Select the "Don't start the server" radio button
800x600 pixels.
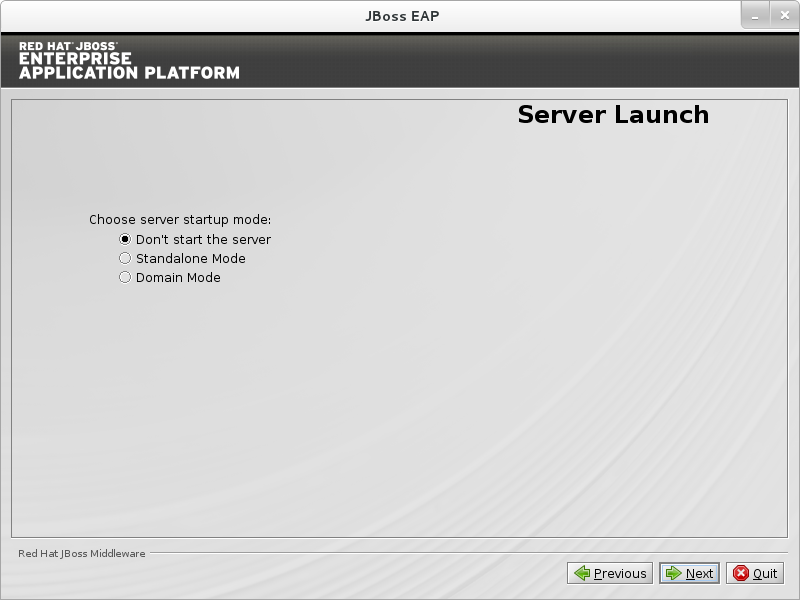[x=125, y=239]
